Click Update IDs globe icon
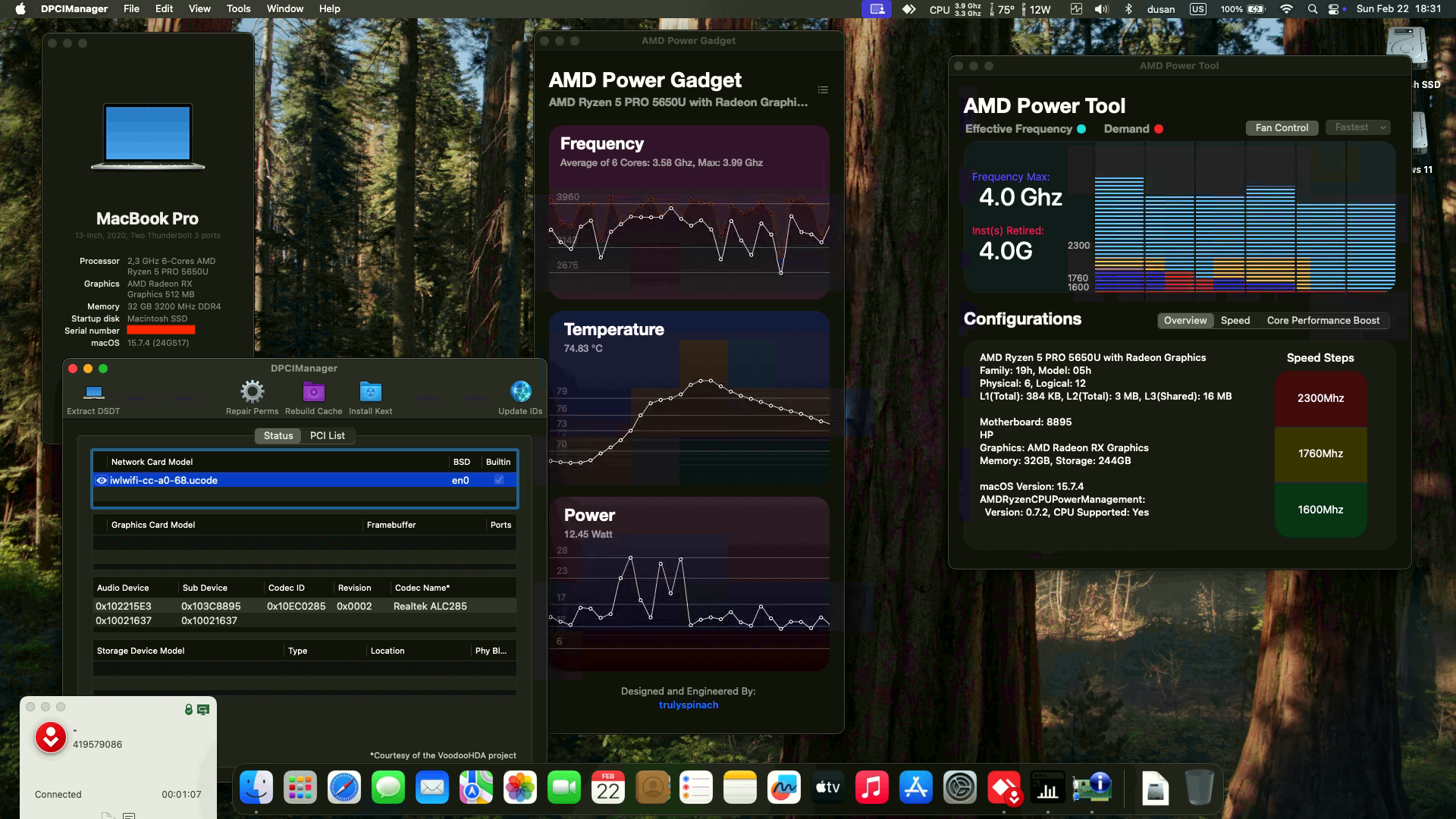Screen dimensions: 1456x819 (x=520, y=391)
